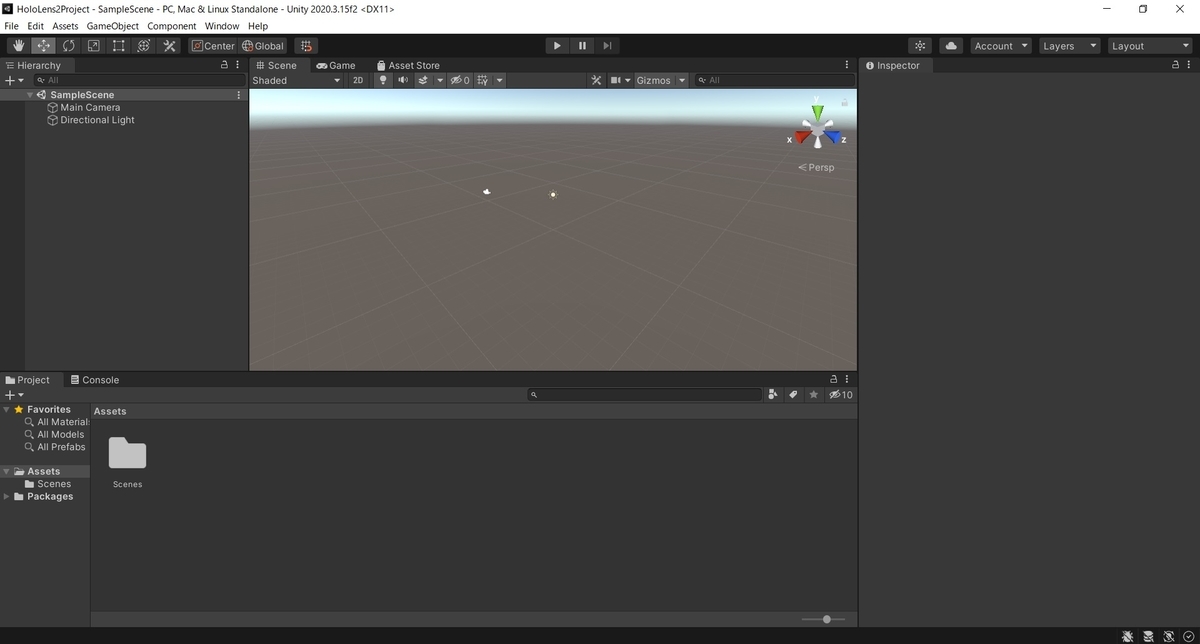Screen dimensions: 1200x644
Task: Click the Play button
Action: coord(557,46)
